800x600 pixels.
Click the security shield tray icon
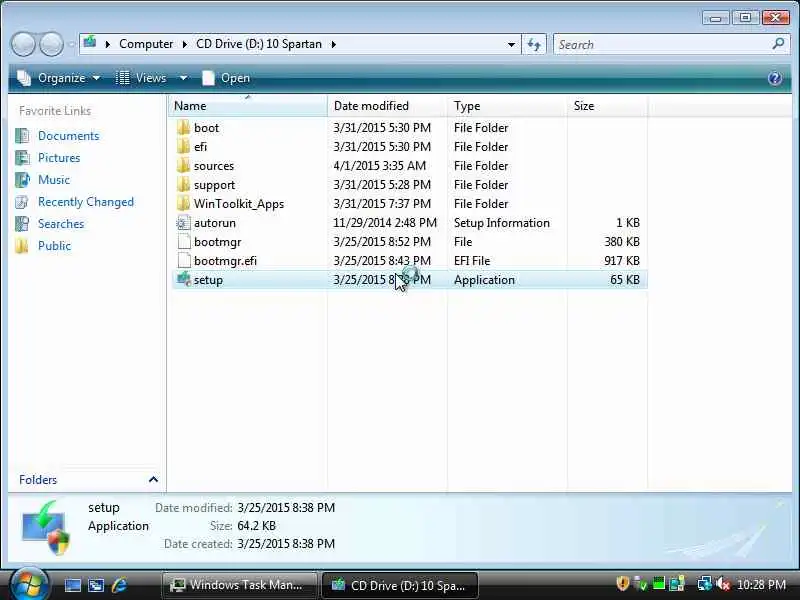click(x=622, y=584)
